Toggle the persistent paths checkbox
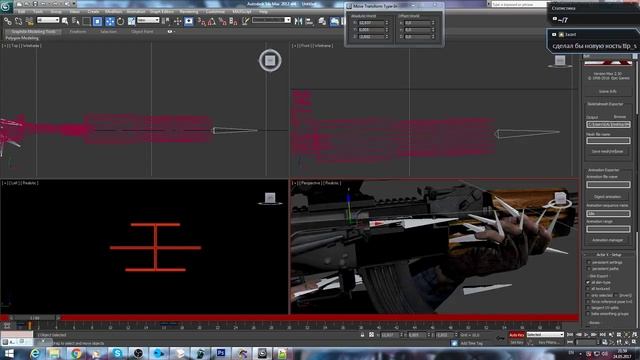Screen dimensions: 640x360 (589, 269)
